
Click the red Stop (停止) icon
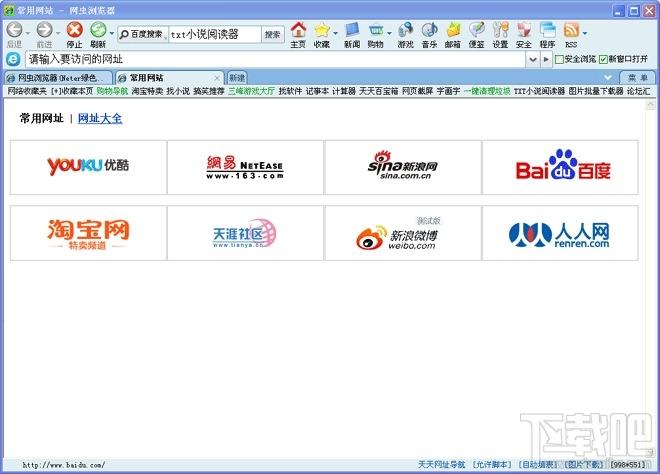[x=75, y=30]
